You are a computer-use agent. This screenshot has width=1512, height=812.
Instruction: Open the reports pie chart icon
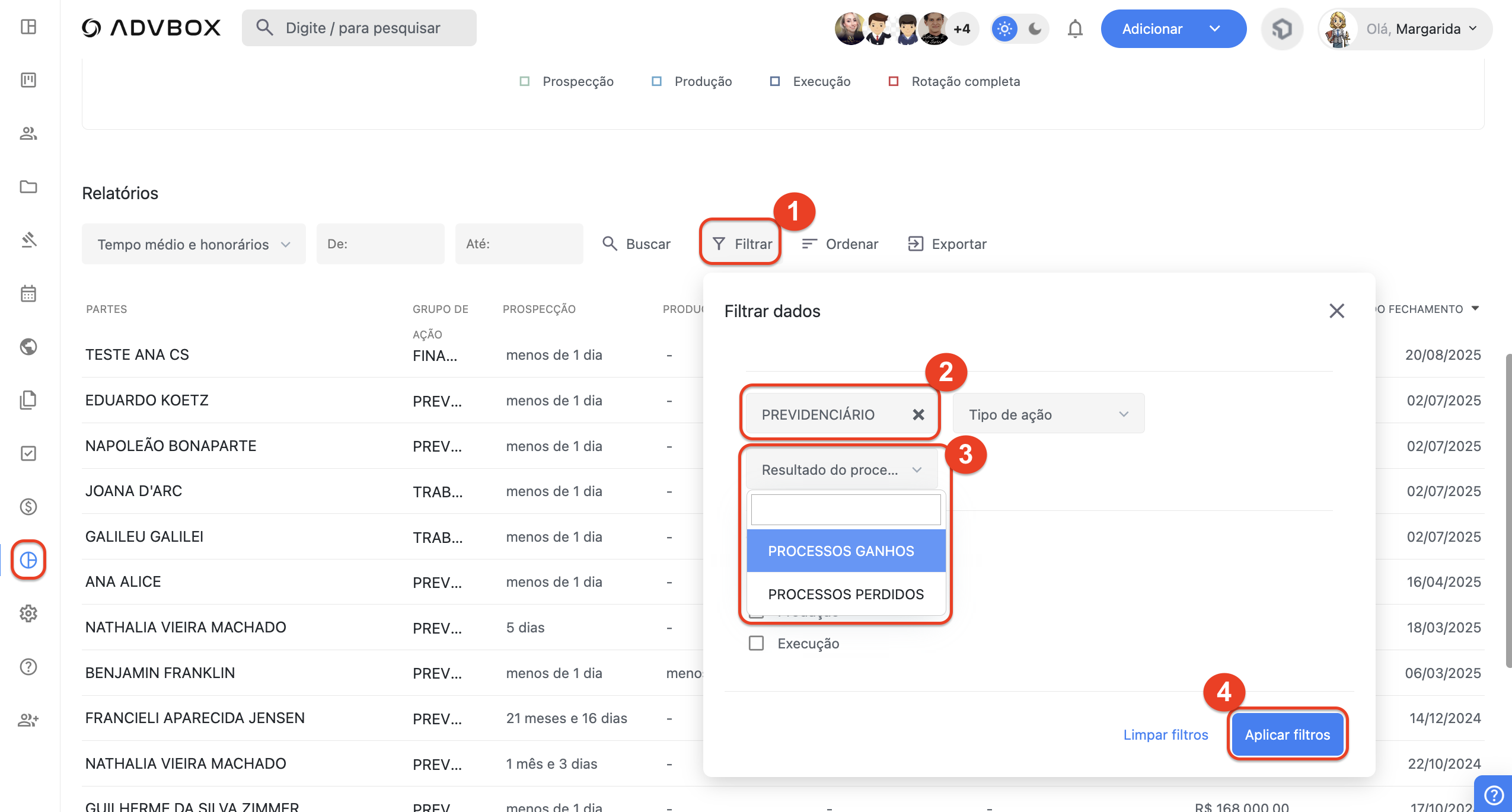point(28,560)
